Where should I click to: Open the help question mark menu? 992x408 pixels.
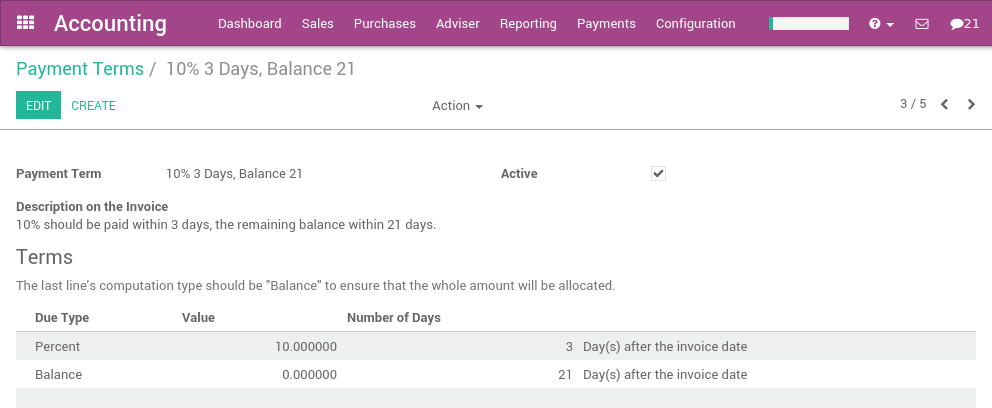[880, 24]
